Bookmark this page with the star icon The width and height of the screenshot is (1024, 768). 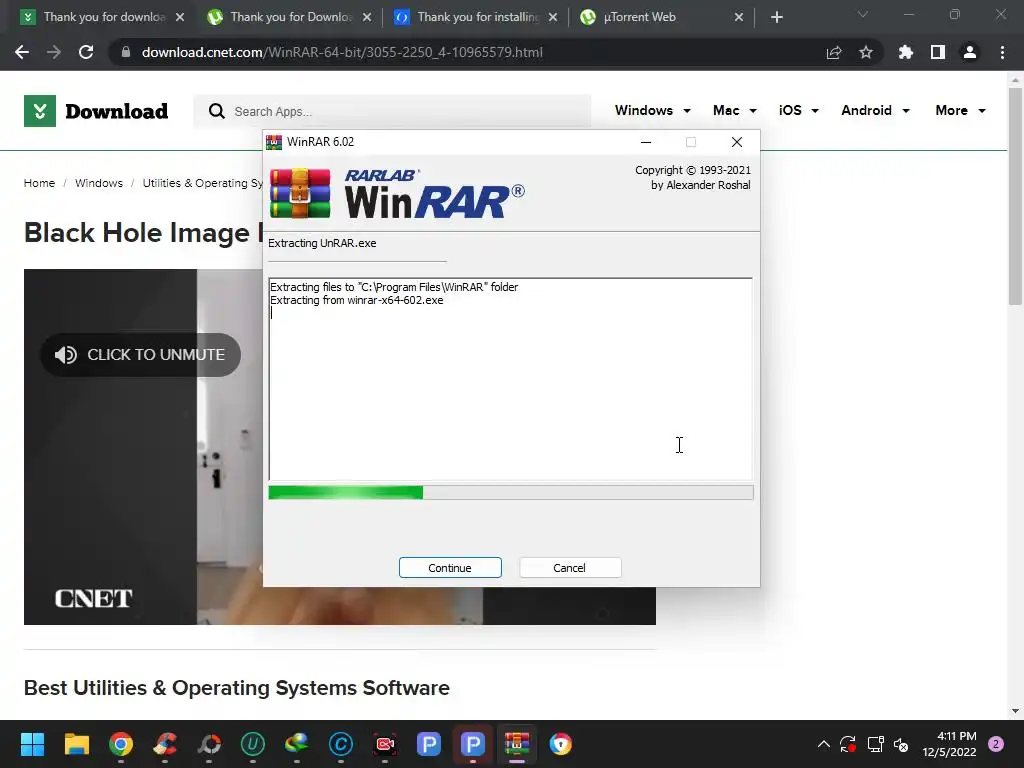[x=866, y=52]
